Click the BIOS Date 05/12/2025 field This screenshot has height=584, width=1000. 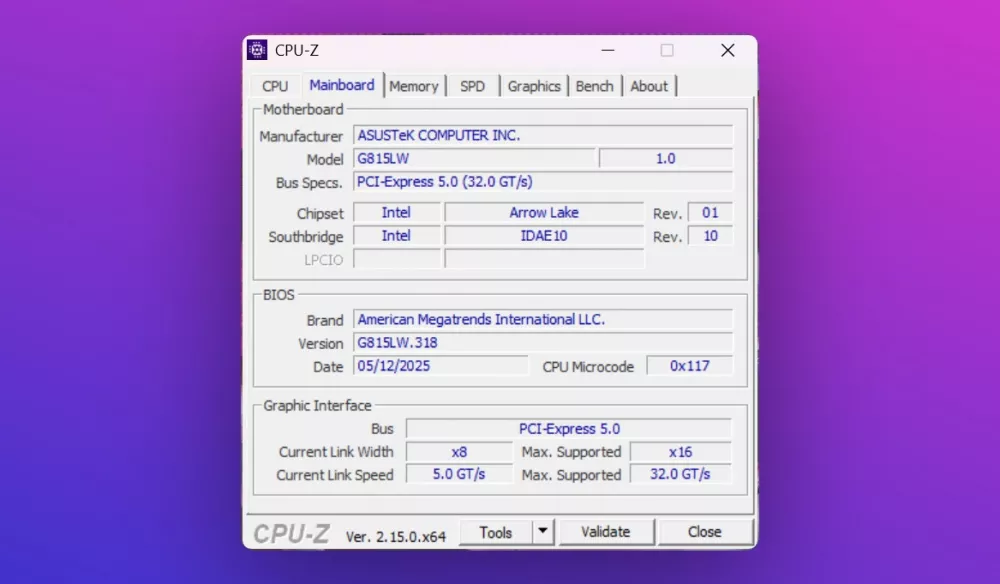pos(440,366)
